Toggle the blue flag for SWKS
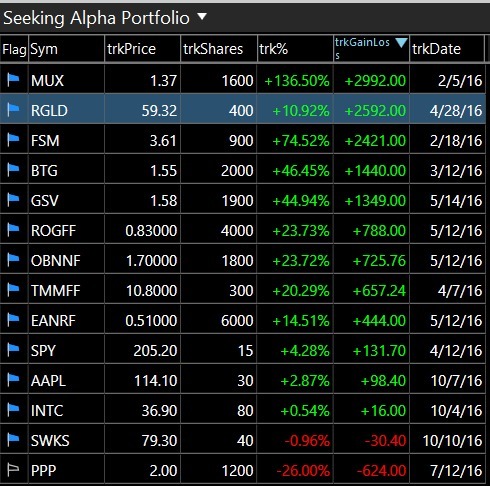Image resolution: width=490 pixels, height=486 pixels. pos(13,440)
